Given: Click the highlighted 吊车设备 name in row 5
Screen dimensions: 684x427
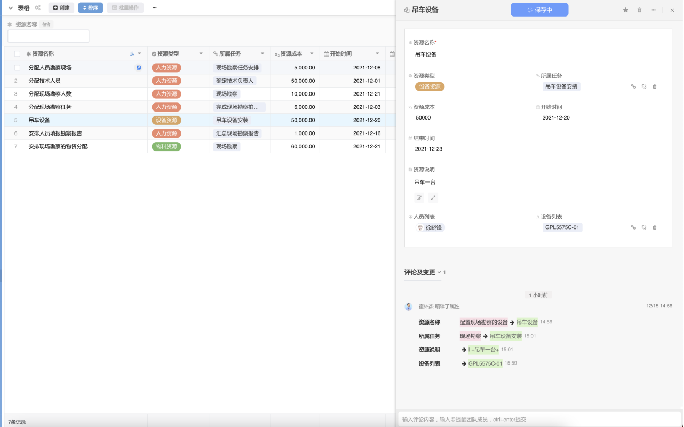Looking at the screenshot, I should pyautogui.click(x=39, y=120).
